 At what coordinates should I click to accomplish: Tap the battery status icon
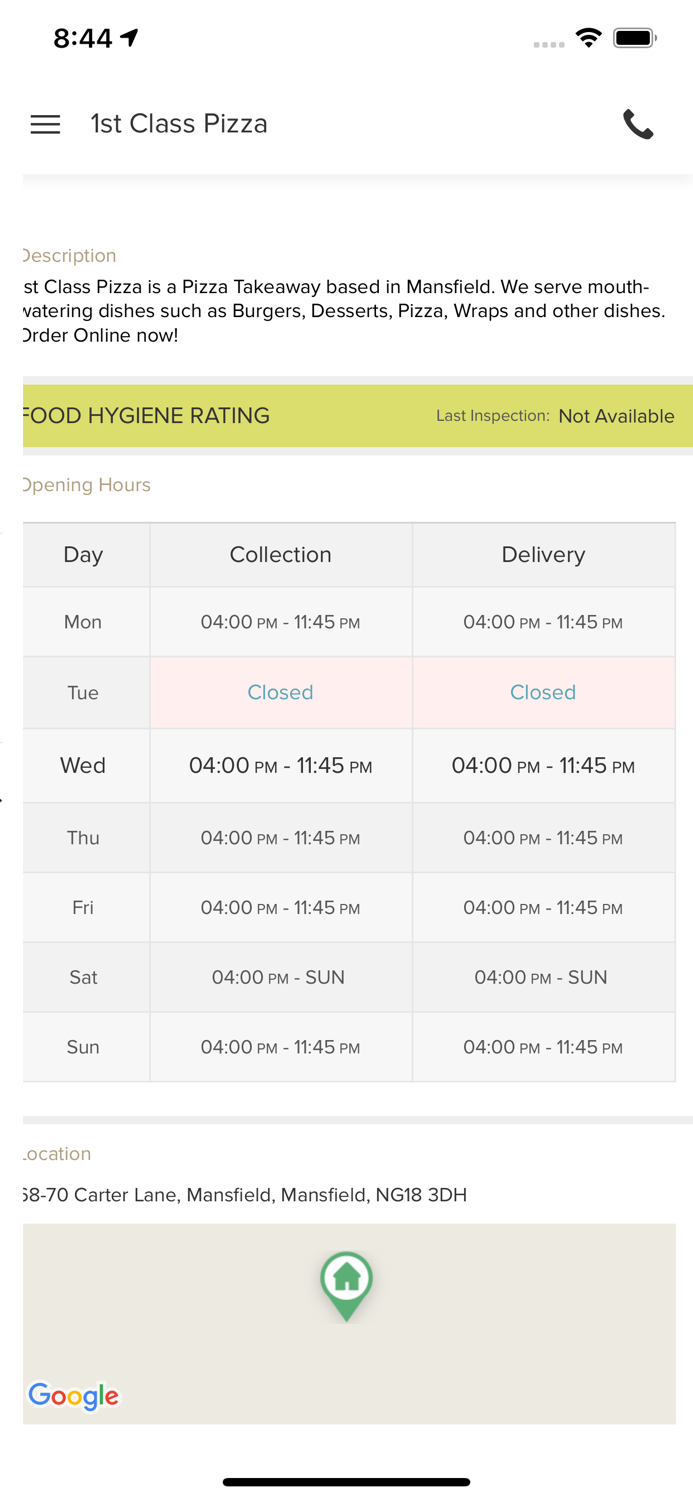click(634, 39)
